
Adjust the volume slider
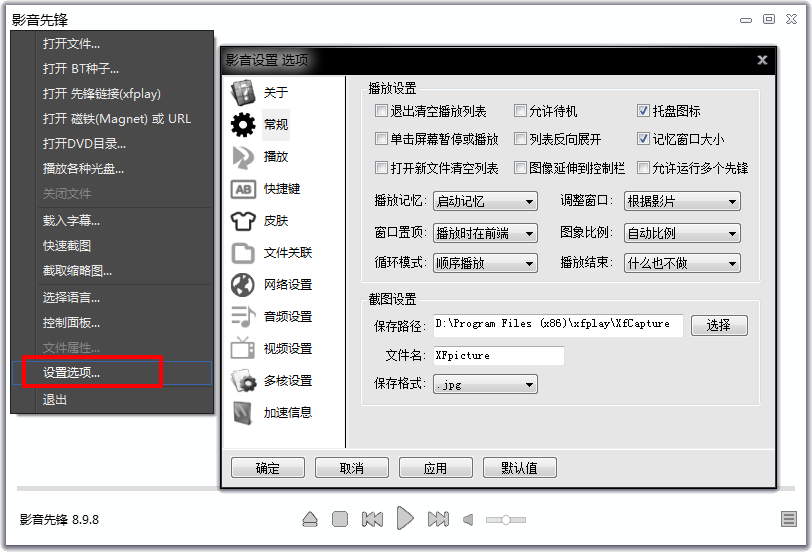(506, 519)
